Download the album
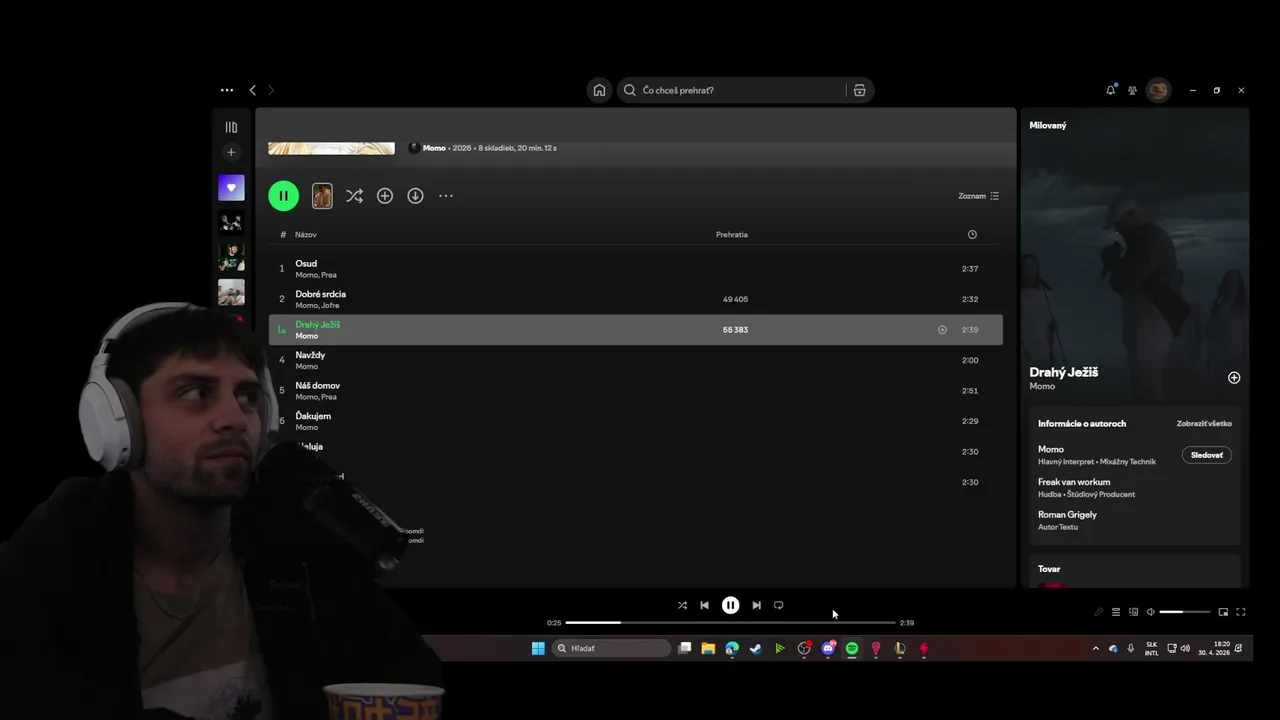Screen dimensions: 1280x720 coord(415,196)
